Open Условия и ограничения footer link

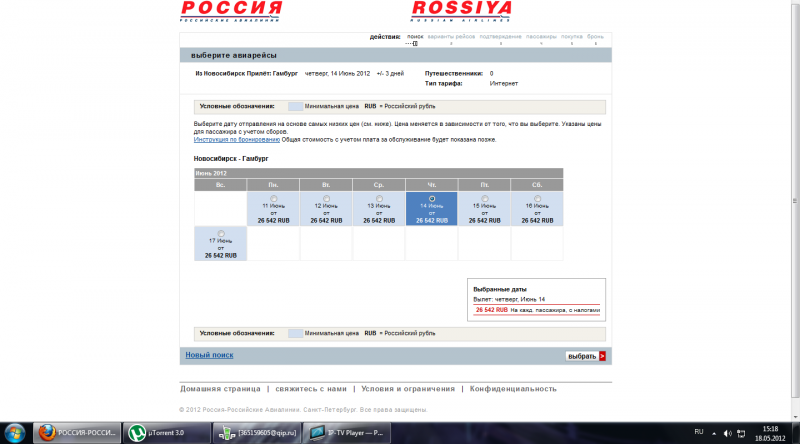pyautogui.click(x=408, y=389)
